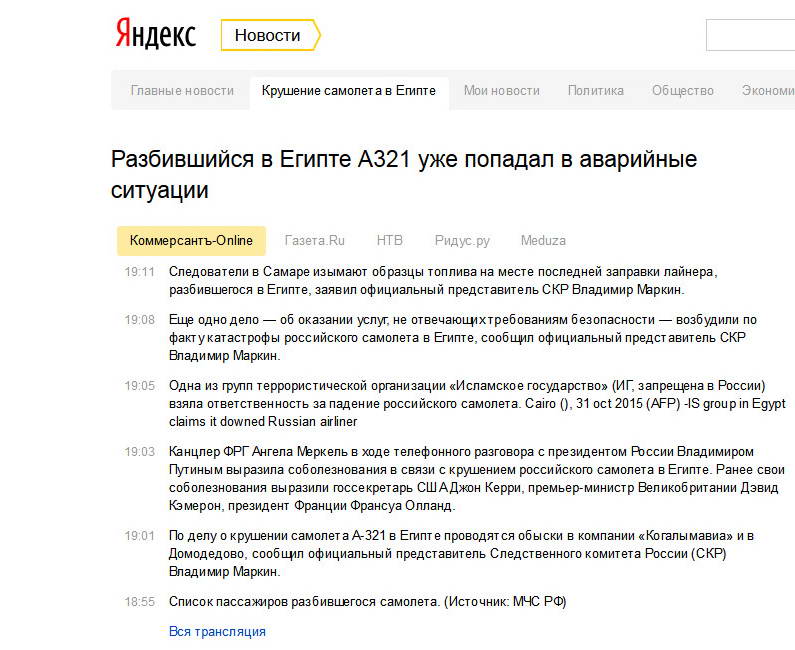Switch source to НТВ
This screenshot has height=650, width=795.
[389, 240]
